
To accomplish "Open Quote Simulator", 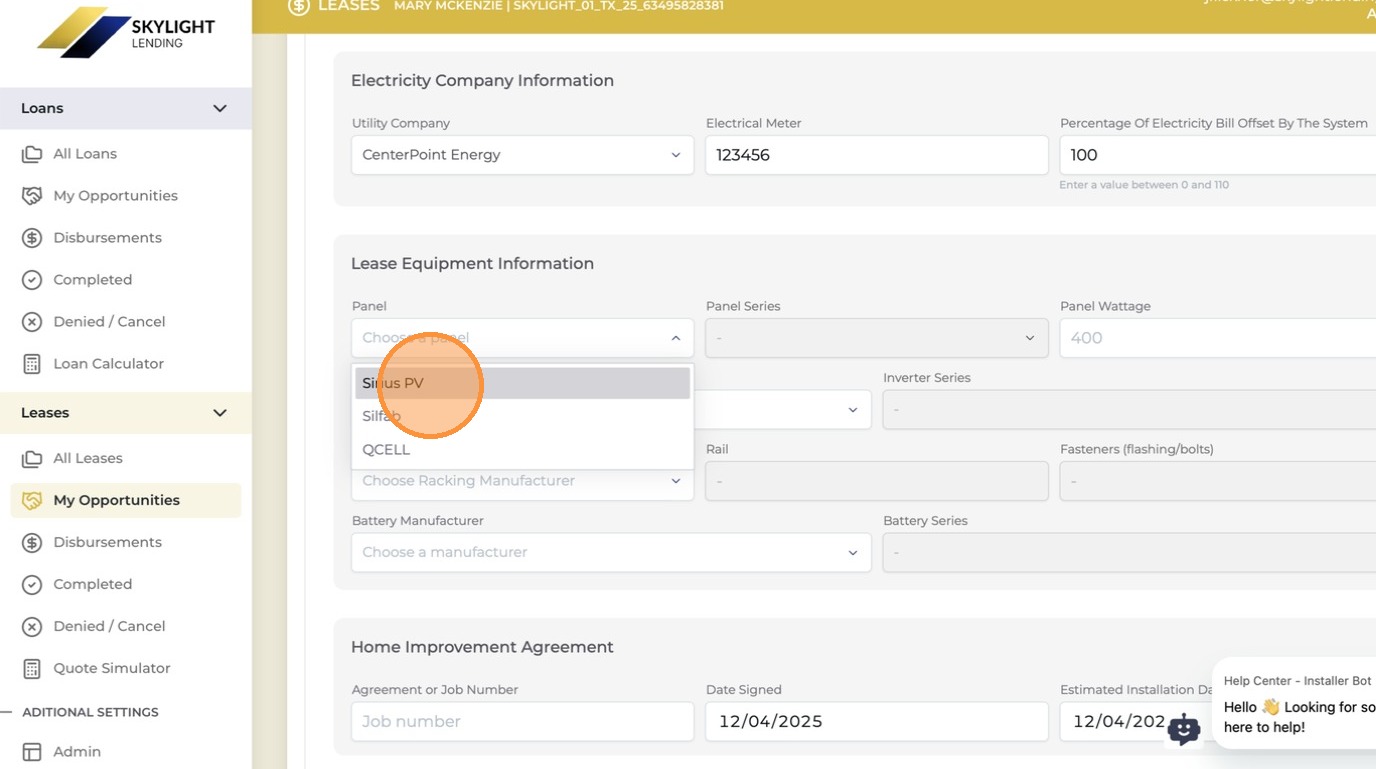I will (x=112, y=668).
